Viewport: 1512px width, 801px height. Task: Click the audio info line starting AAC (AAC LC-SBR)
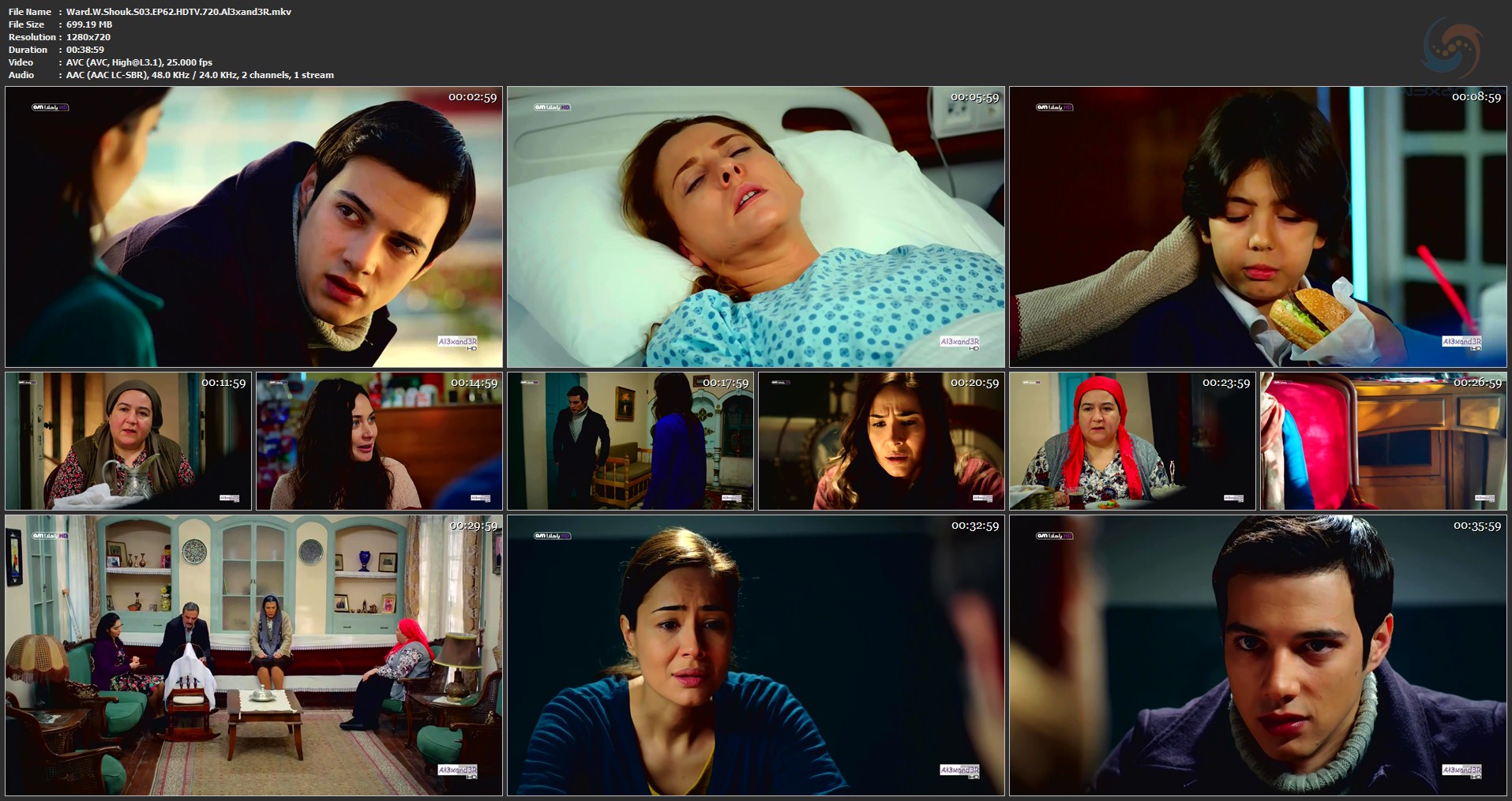200,75
